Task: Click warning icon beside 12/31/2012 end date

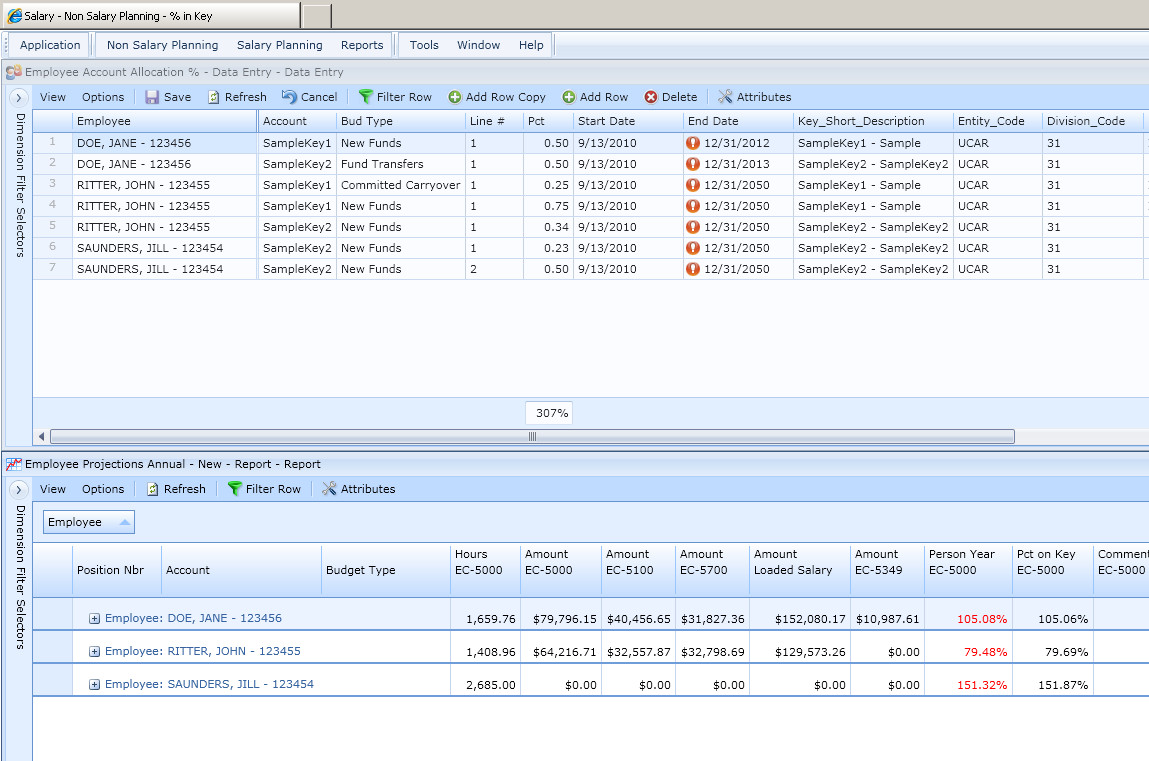Action: pyautogui.click(x=692, y=143)
